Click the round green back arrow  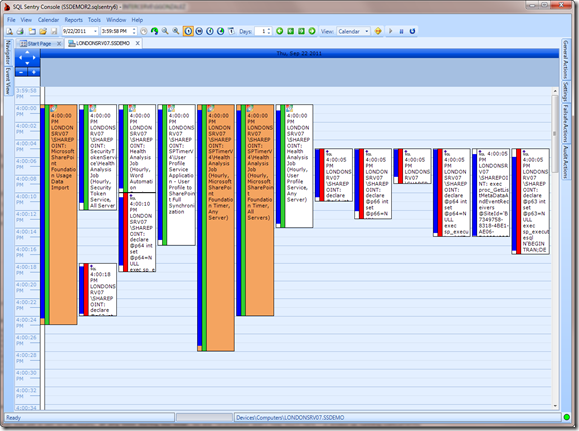[280, 31]
